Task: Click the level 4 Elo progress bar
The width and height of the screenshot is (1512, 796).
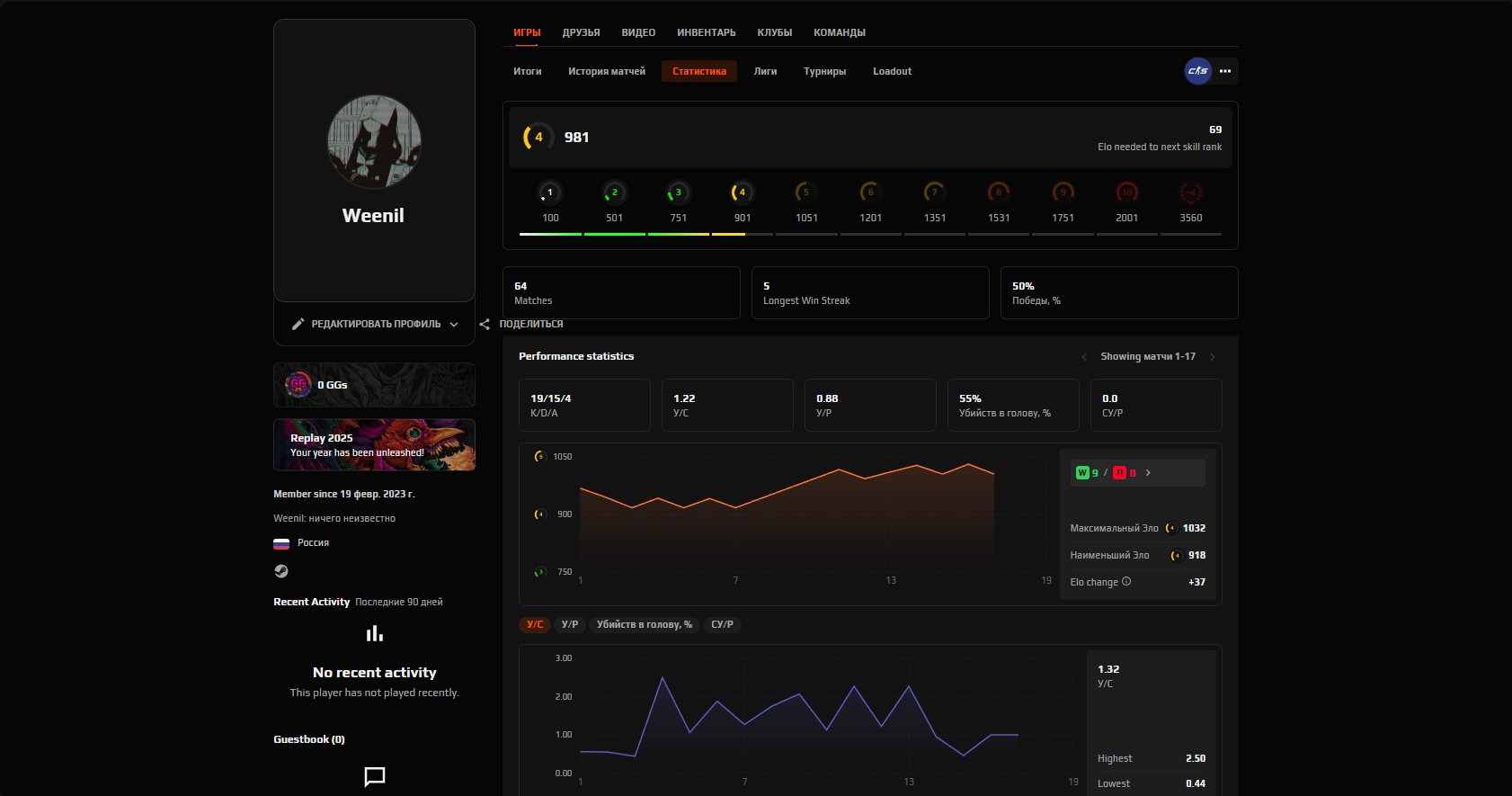Action: [x=742, y=234]
